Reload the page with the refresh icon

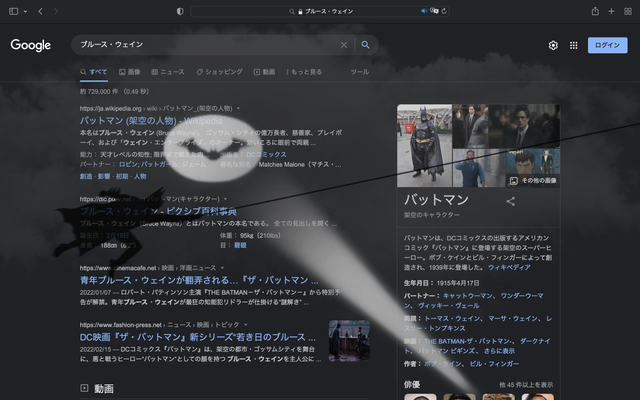click(x=444, y=11)
